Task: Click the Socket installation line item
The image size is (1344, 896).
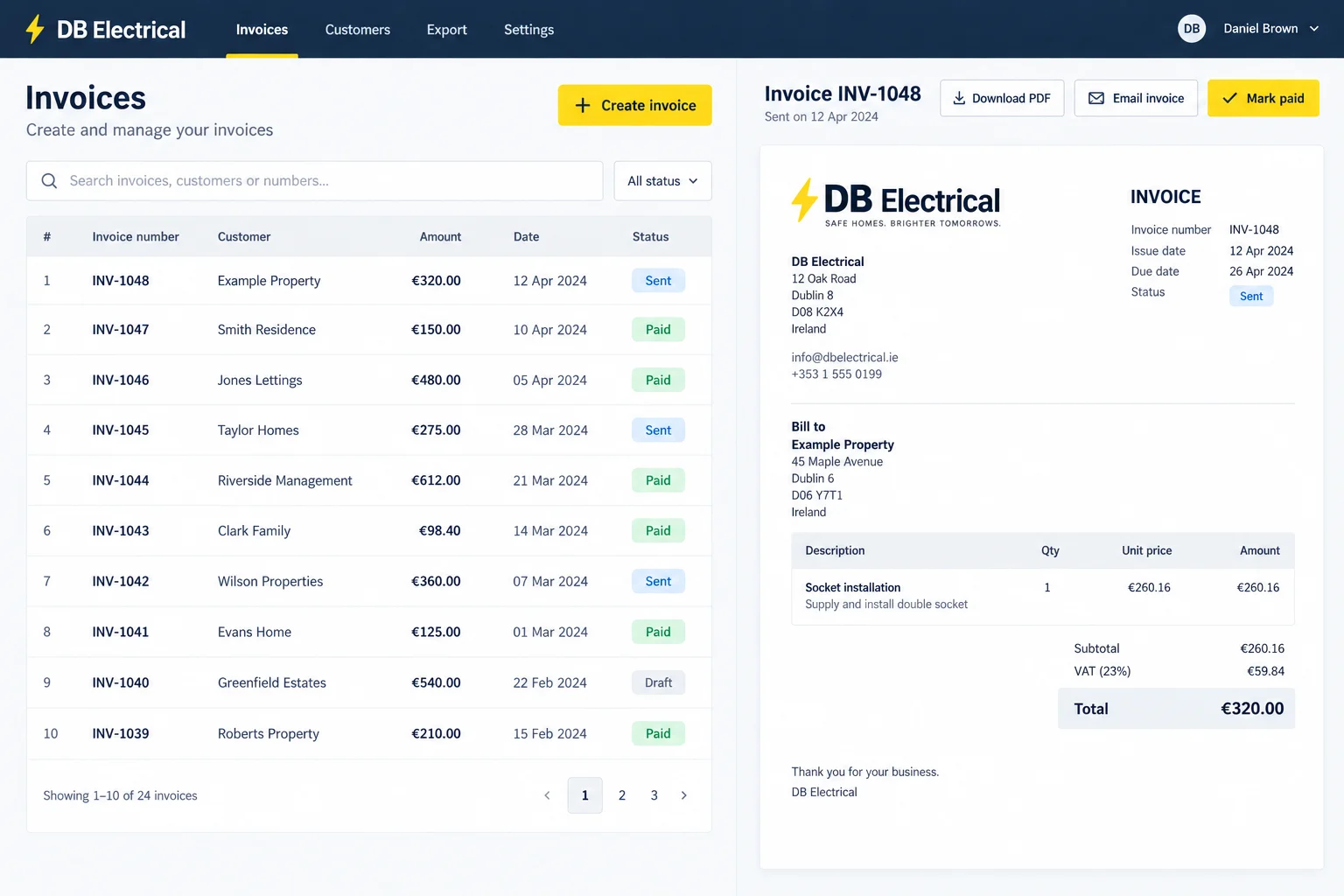Action: (1043, 596)
